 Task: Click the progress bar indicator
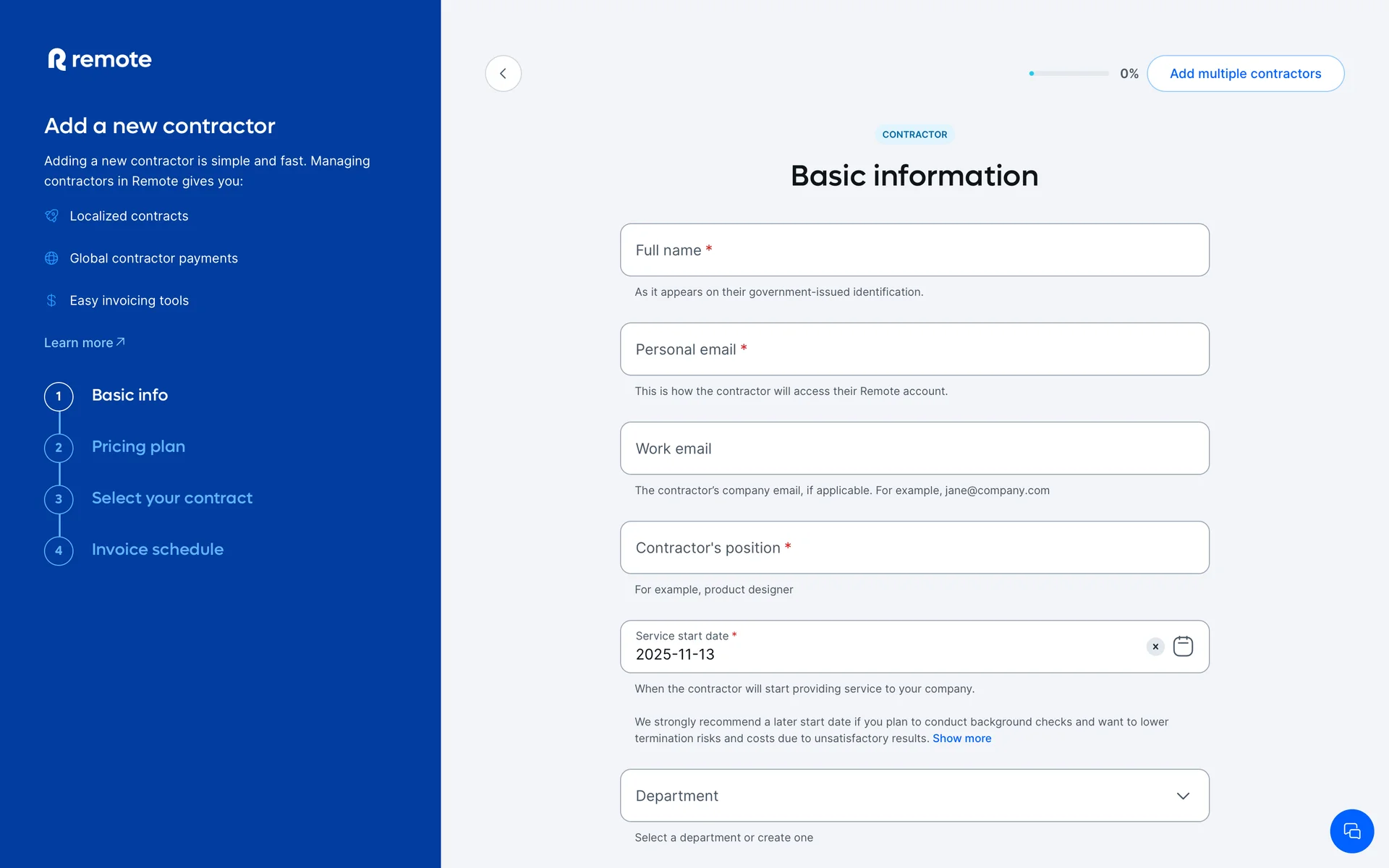1069,74
